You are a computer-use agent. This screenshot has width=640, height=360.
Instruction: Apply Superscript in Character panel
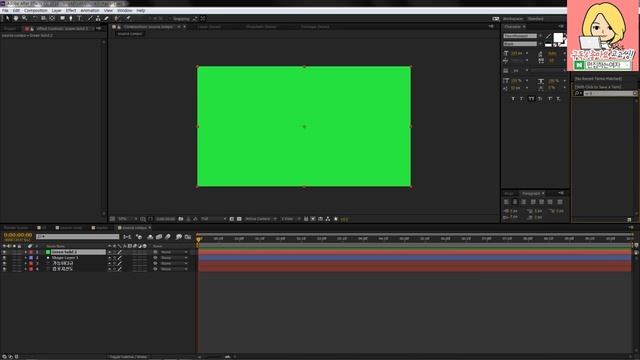pos(550,99)
